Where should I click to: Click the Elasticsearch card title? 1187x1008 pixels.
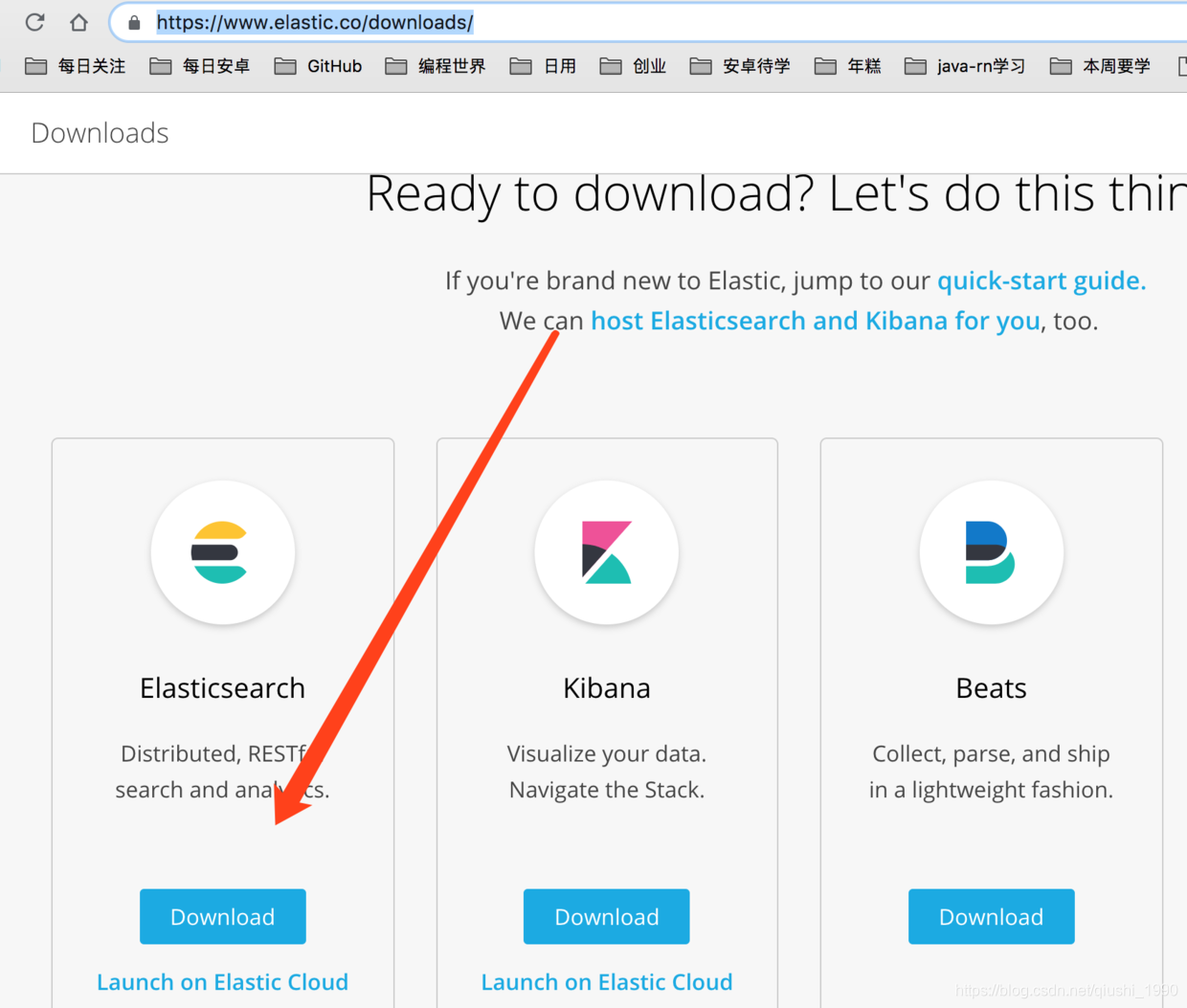coord(222,688)
